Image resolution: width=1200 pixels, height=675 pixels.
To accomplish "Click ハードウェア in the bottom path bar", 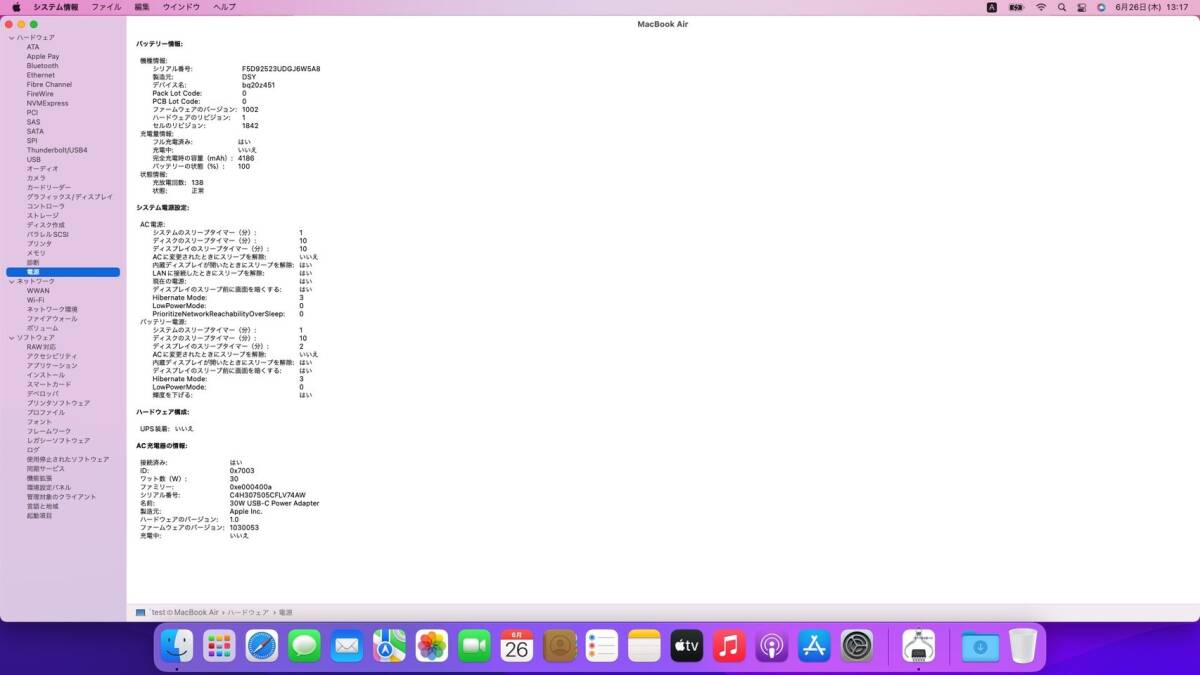I will pos(248,612).
